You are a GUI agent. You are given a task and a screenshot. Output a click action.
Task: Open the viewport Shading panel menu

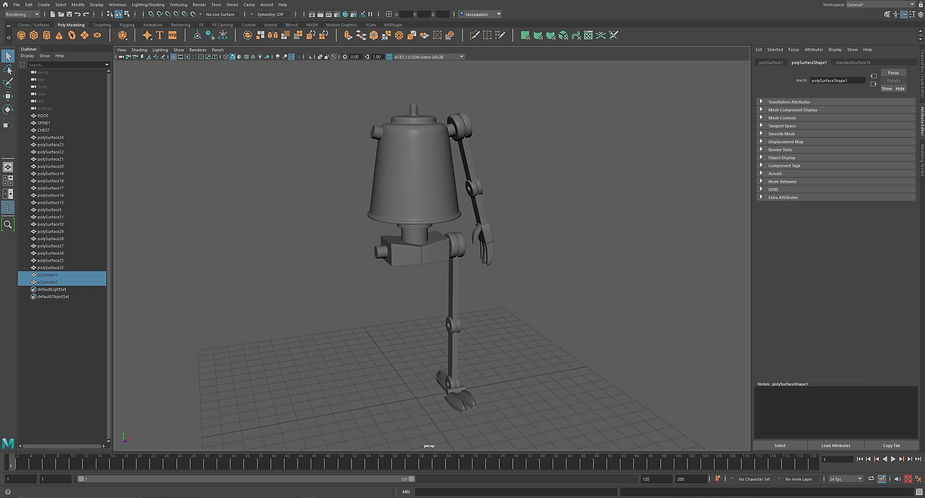coord(139,50)
